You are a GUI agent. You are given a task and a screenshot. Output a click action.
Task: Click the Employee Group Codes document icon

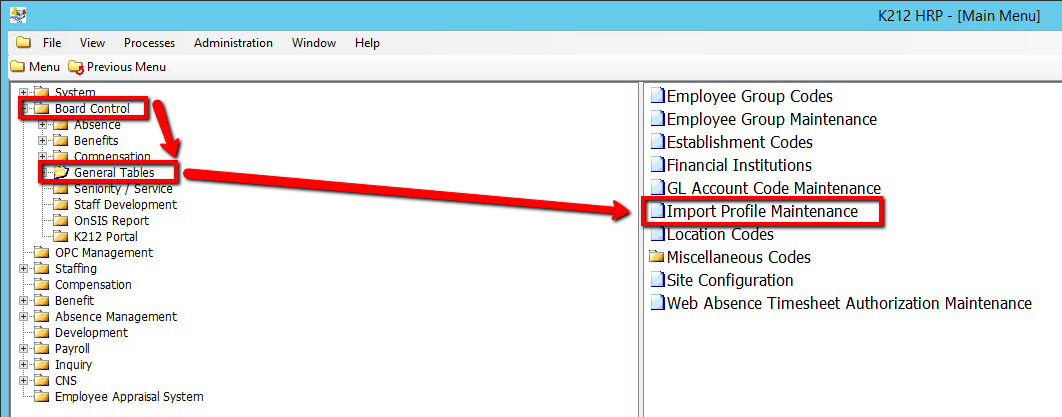657,97
